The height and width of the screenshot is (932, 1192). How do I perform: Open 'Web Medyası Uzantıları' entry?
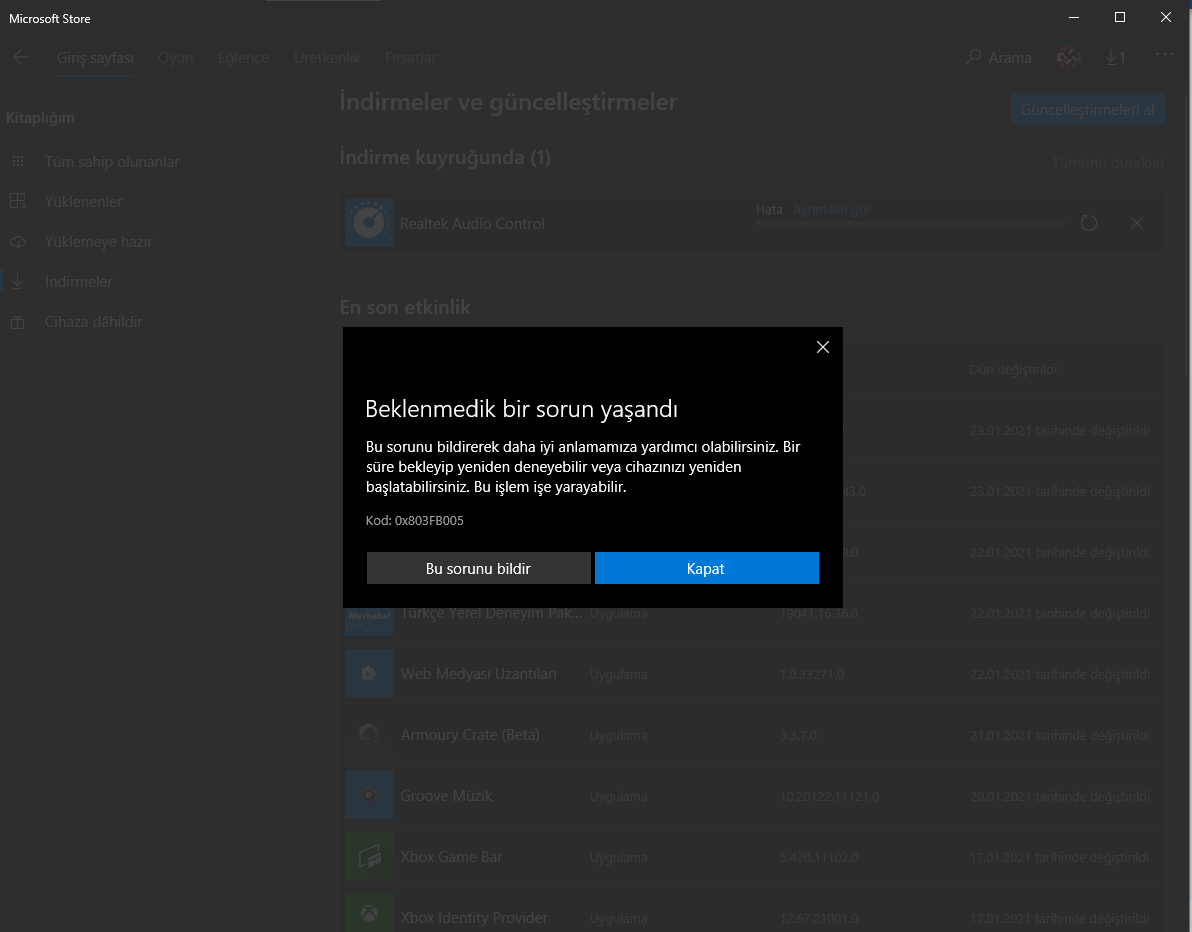tap(478, 674)
